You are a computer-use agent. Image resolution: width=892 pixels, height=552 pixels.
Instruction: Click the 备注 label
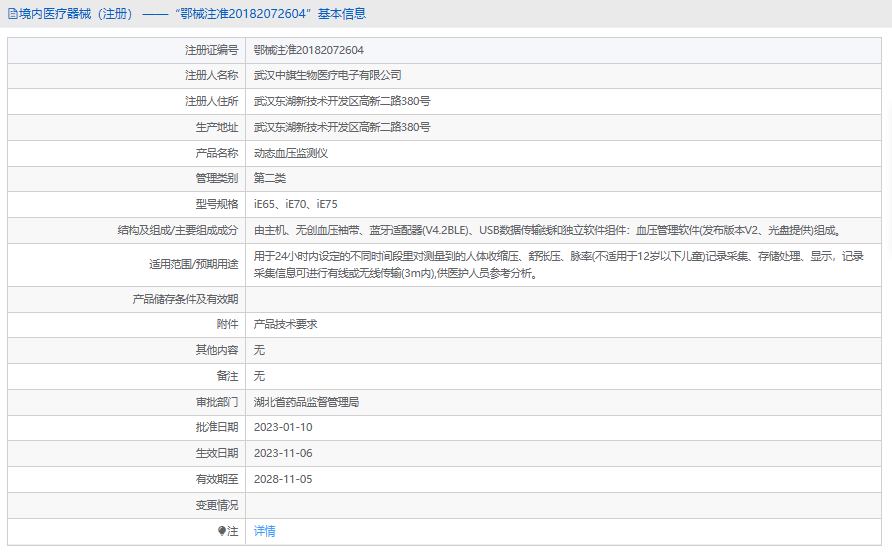coord(228,376)
